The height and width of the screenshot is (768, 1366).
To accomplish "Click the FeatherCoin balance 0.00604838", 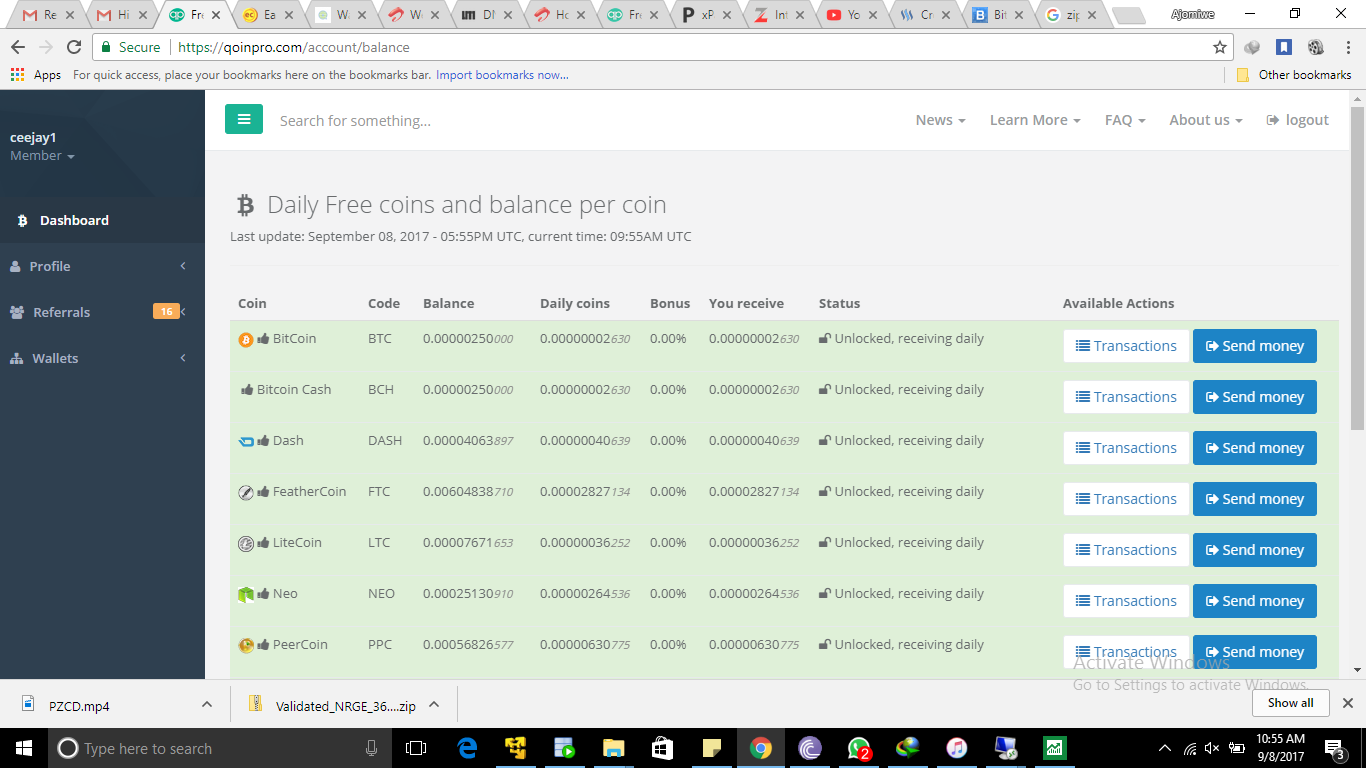I will pos(468,492).
